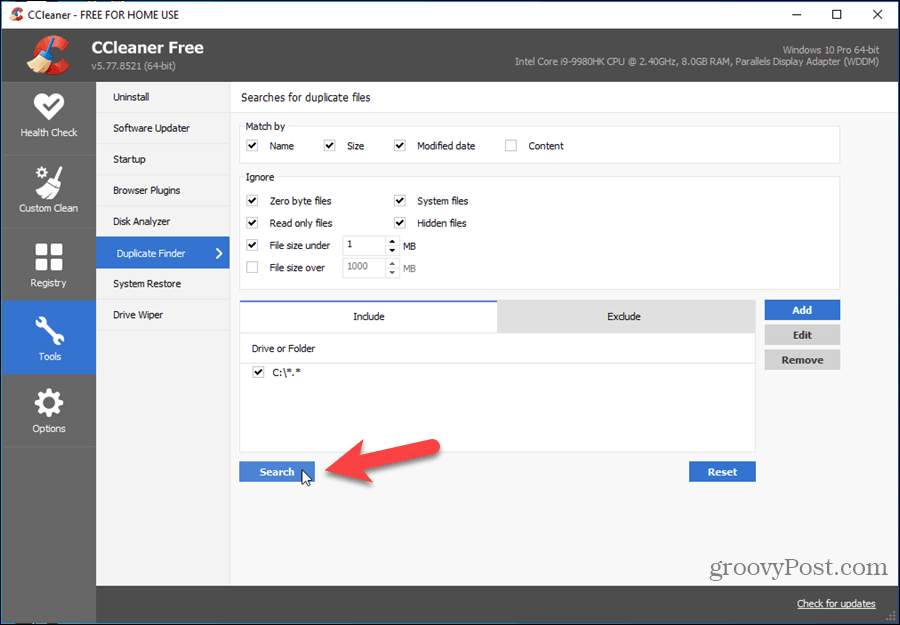Increase File size over value

[392, 263]
